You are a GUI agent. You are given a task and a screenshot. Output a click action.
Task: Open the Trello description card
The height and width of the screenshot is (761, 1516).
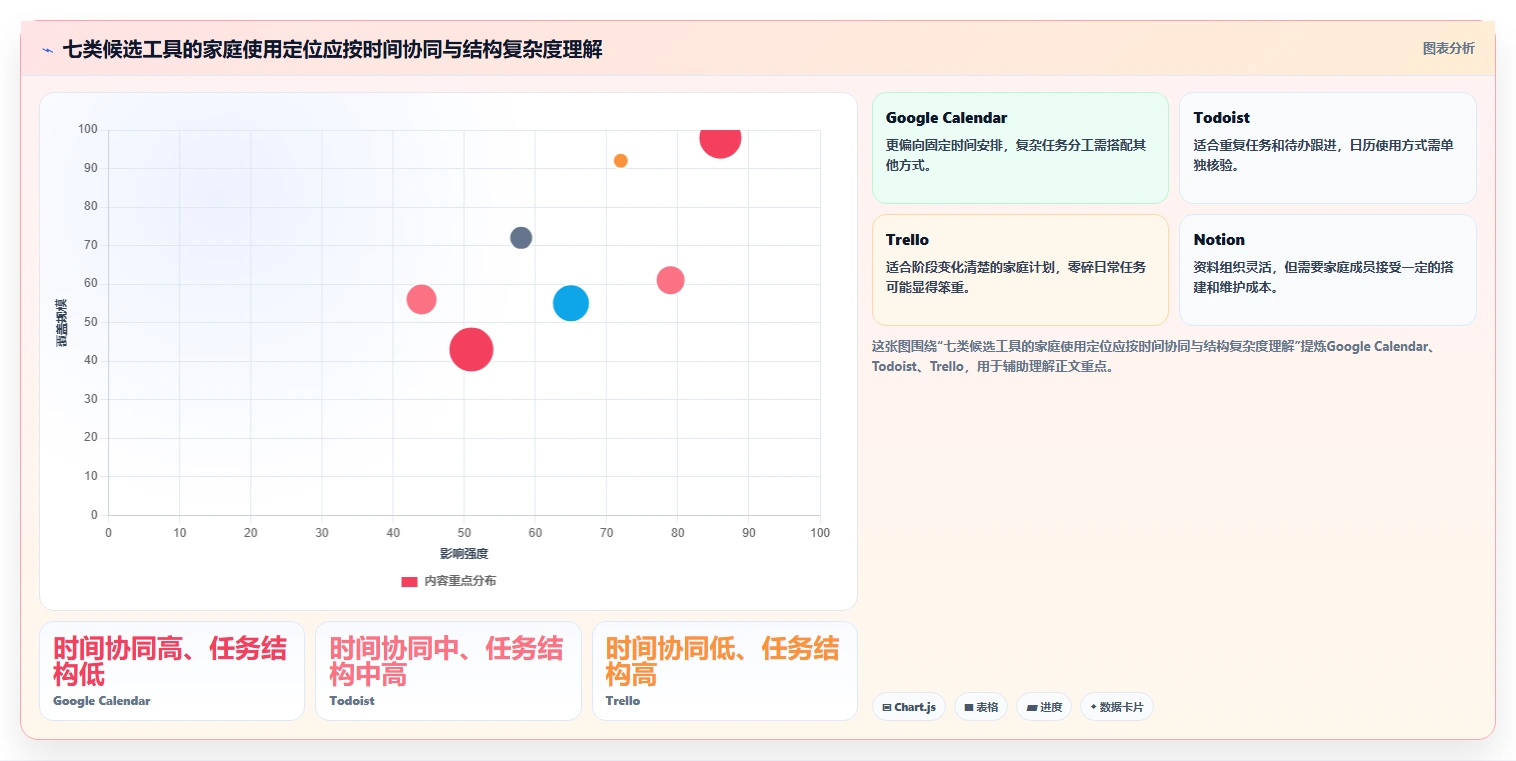1020,270
